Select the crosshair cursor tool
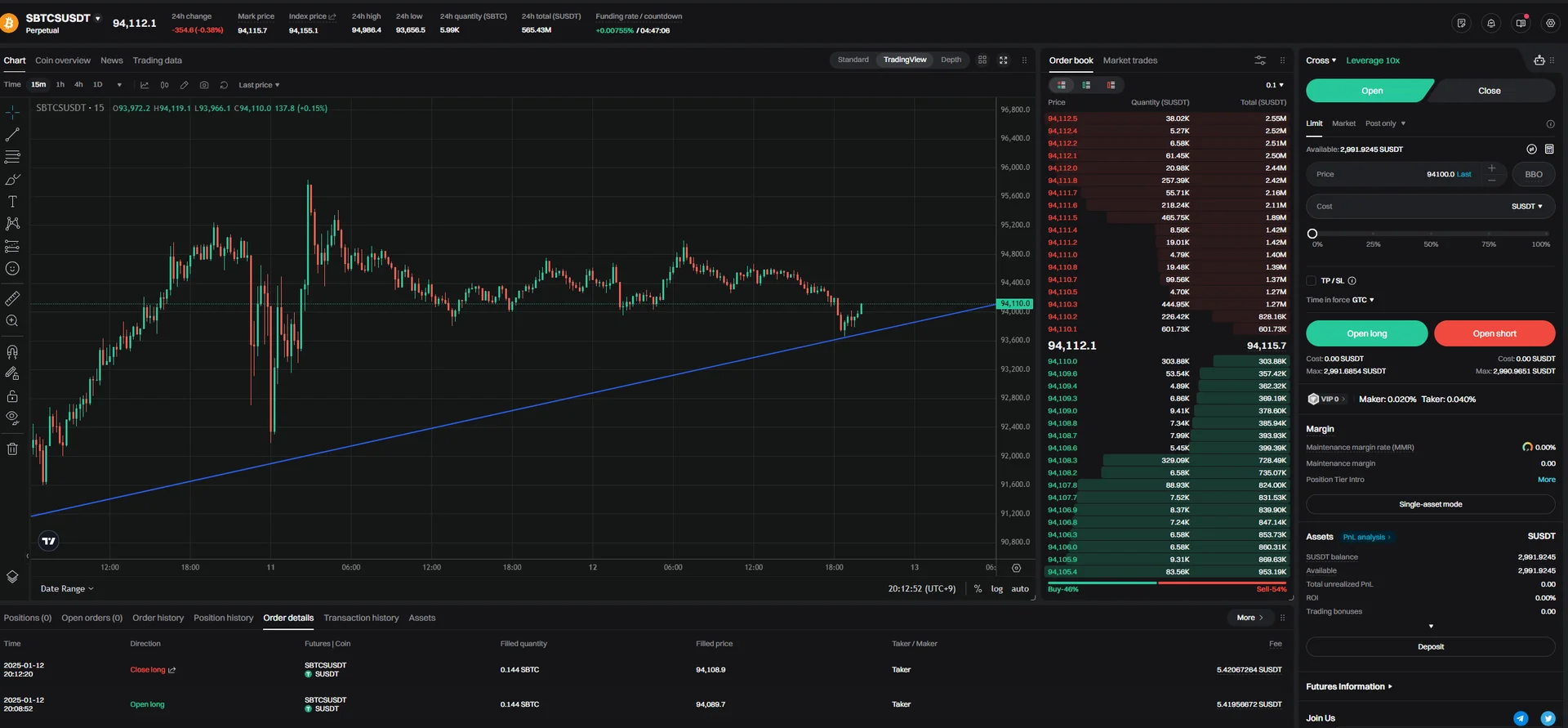This screenshot has height=728, width=1568. pyautogui.click(x=12, y=112)
